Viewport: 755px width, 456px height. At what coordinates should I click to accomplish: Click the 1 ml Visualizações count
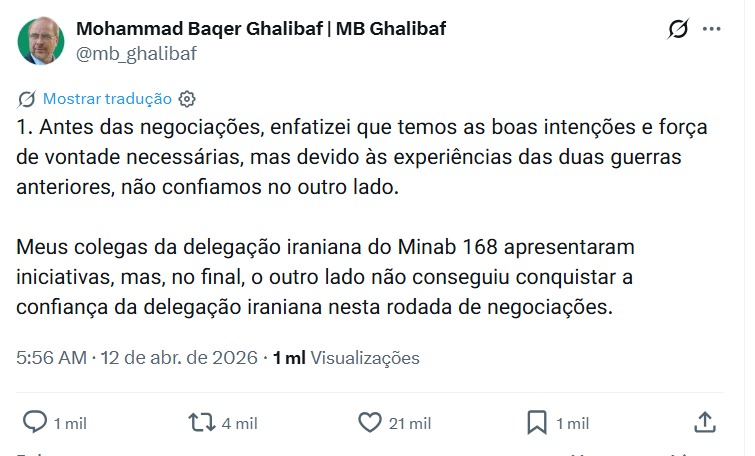[347, 358]
